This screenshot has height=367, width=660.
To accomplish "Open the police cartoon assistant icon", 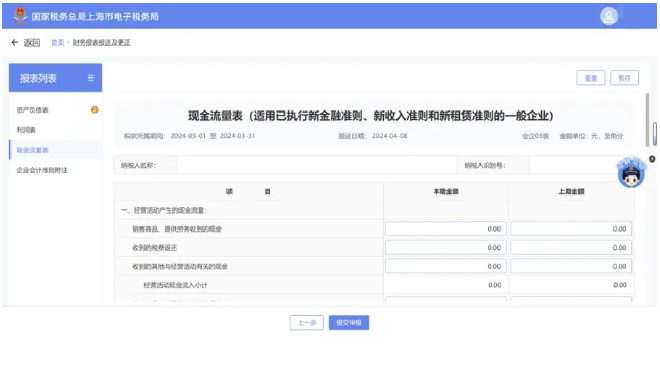I will 631,173.
